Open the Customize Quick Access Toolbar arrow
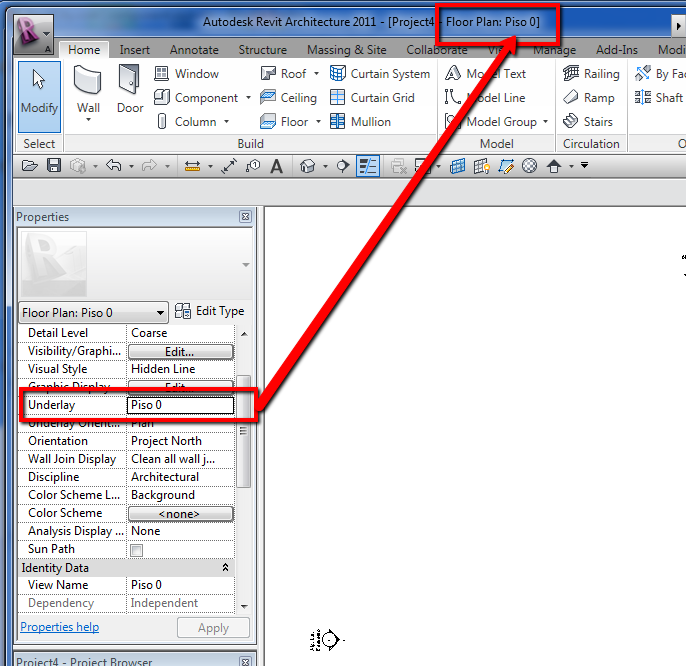 (584, 165)
